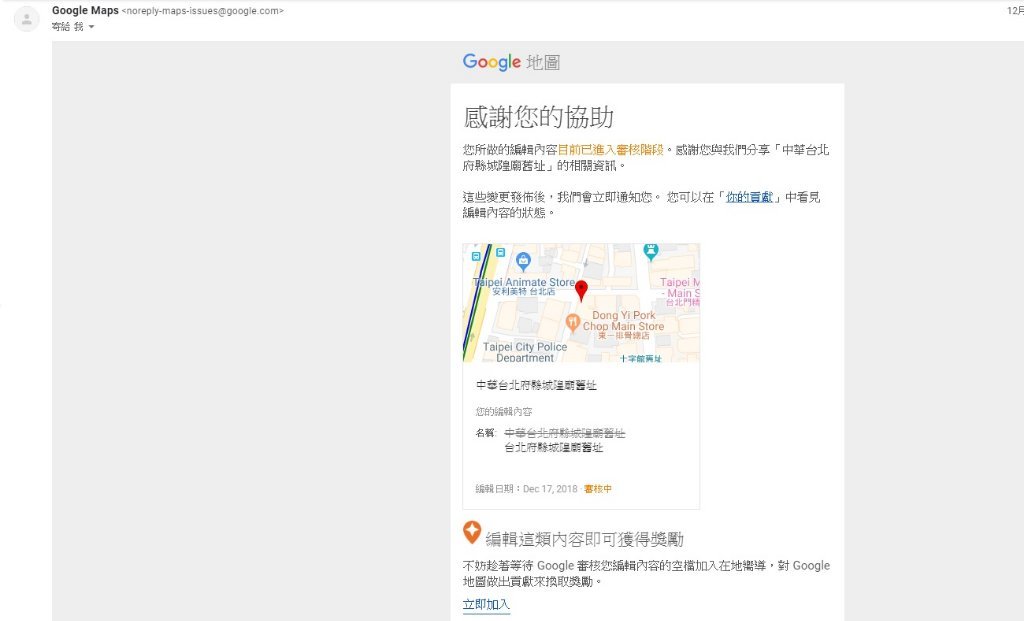Click the map thumbnail image
The image size is (1024, 621).
(x=581, y=303)
